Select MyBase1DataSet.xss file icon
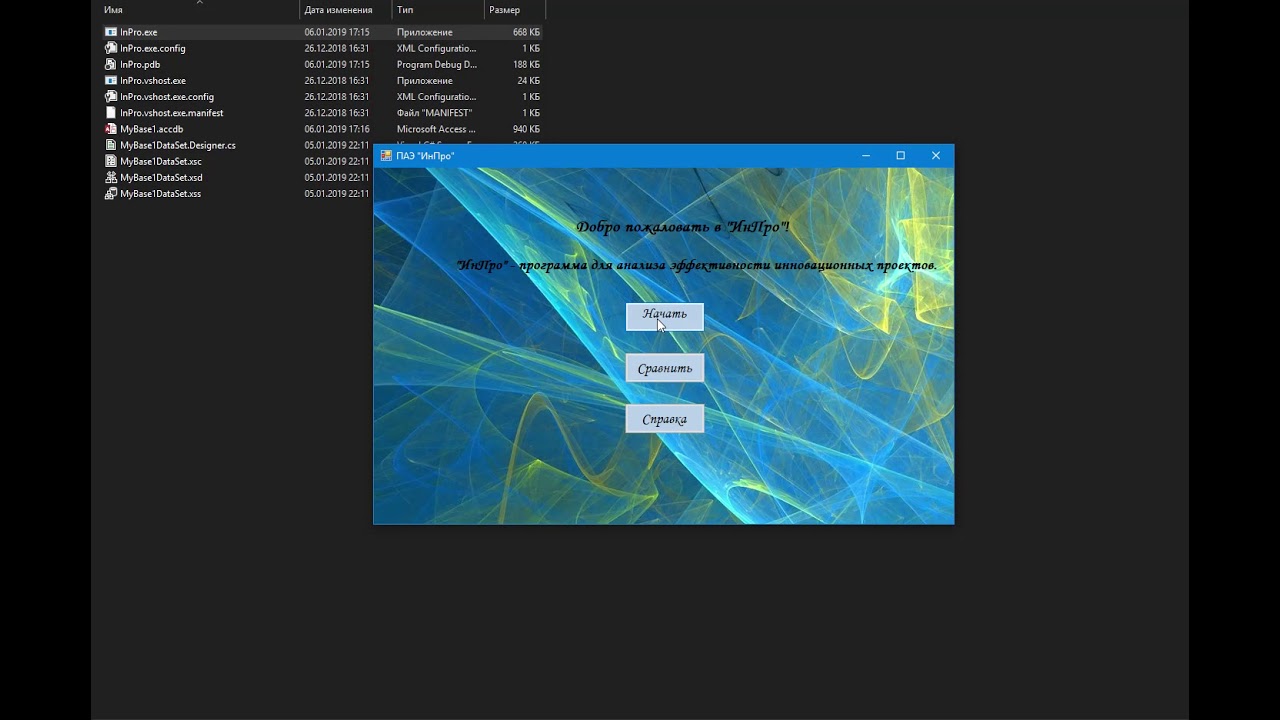The height and width of the screenshot is (720, 1280). point(111,193)
